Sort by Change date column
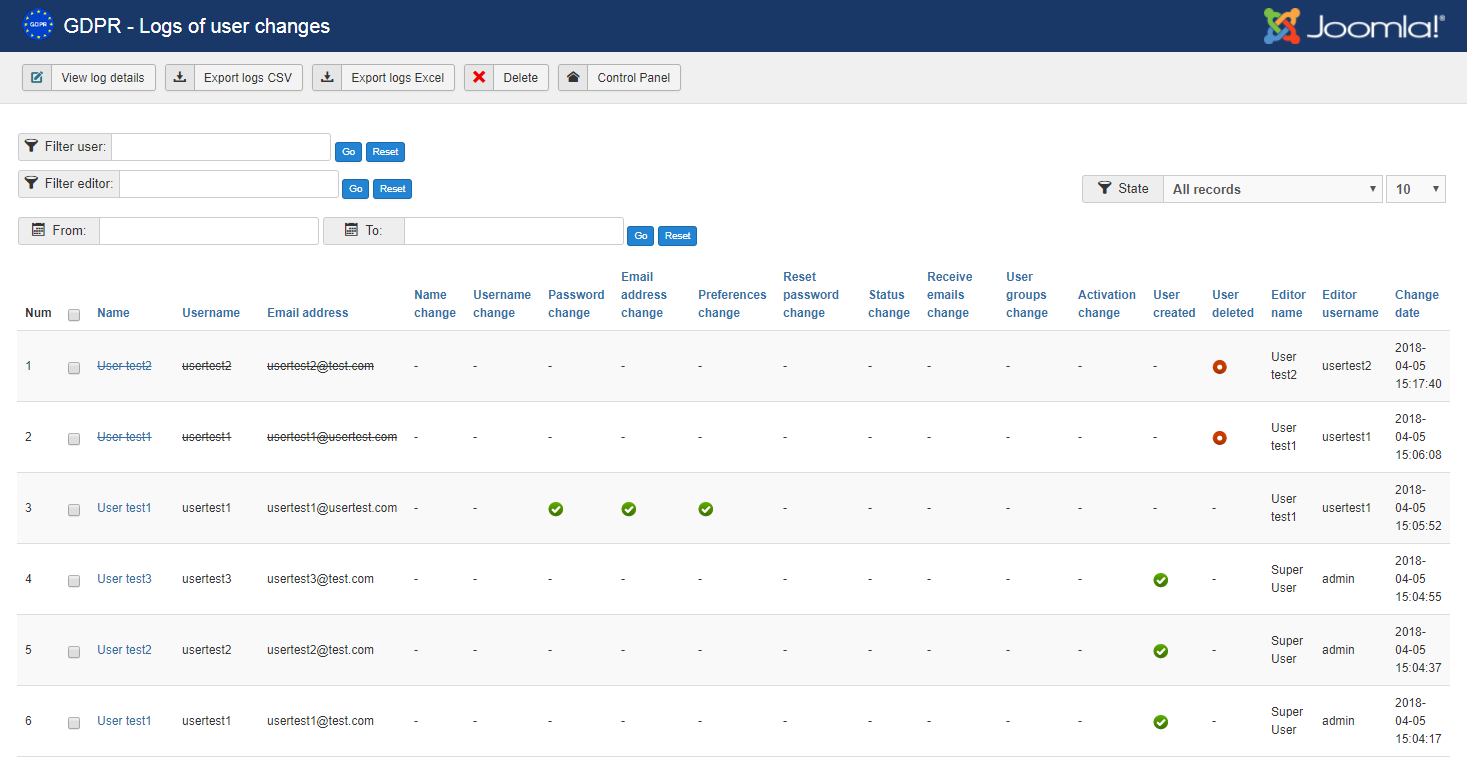Image resolution: width=1467 pixels, height=770 pixels. (x=1417, y=304)
